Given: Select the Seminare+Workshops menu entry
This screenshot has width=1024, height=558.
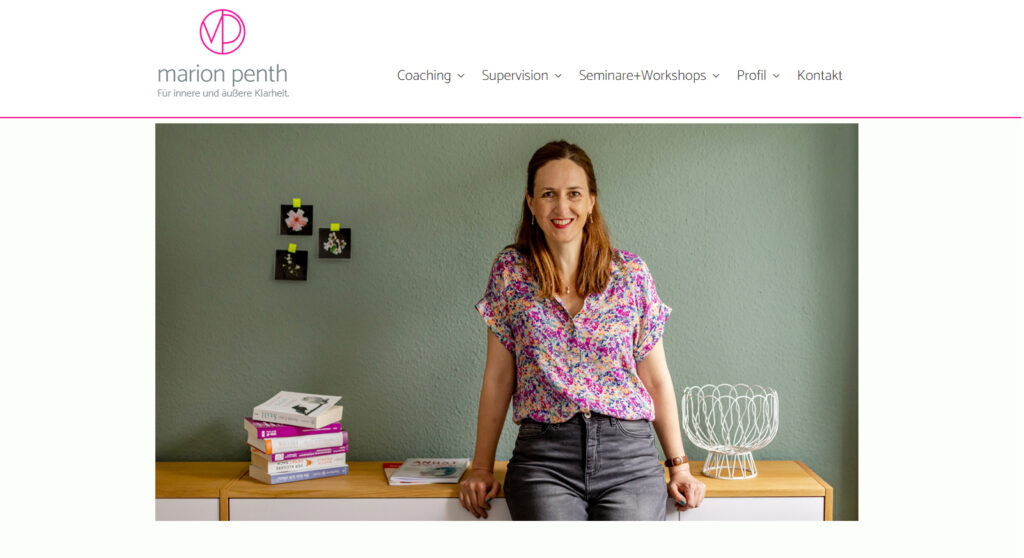Looking at the screenshot, I should [642, 76].
